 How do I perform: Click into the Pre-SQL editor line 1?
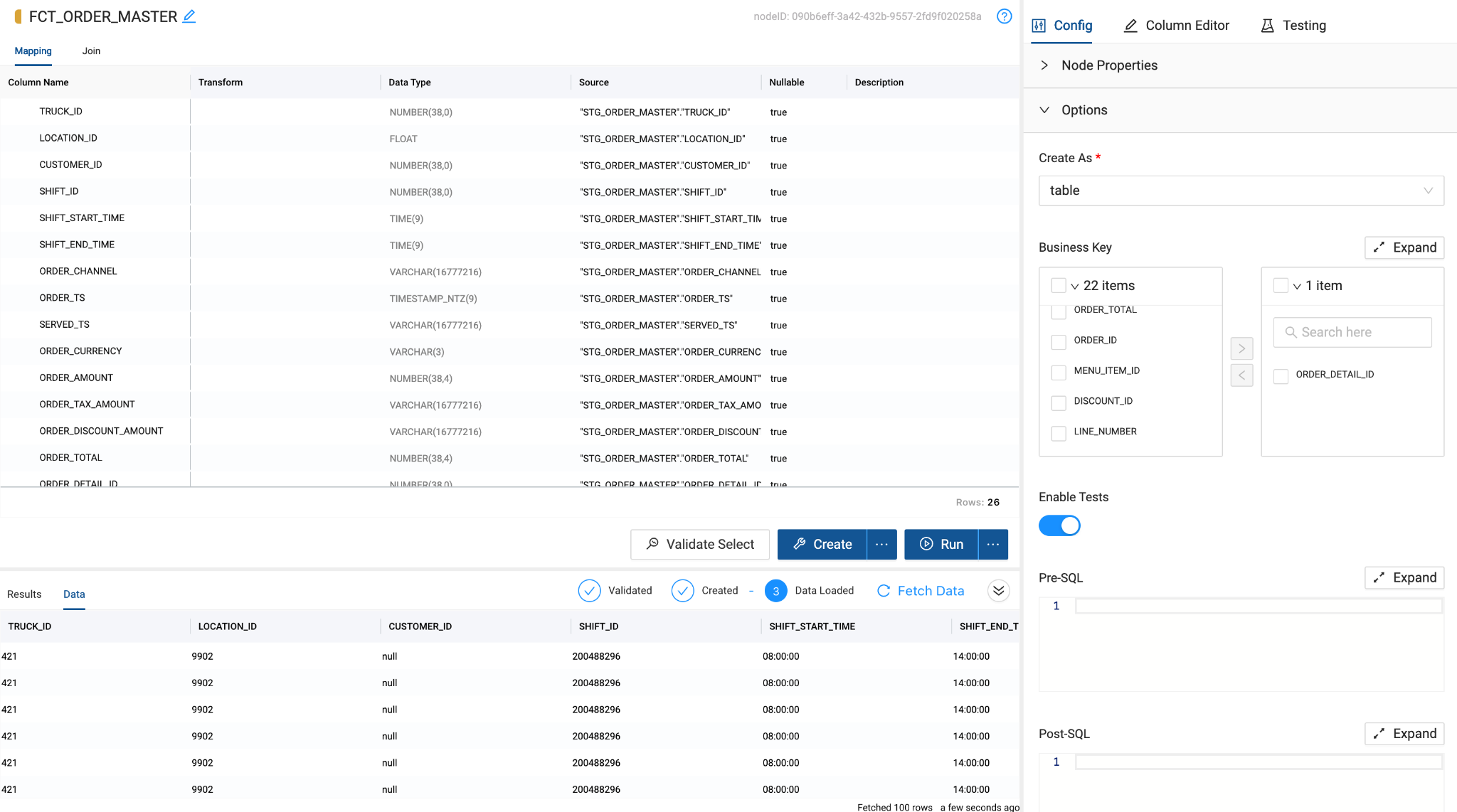click(1258, 606)
